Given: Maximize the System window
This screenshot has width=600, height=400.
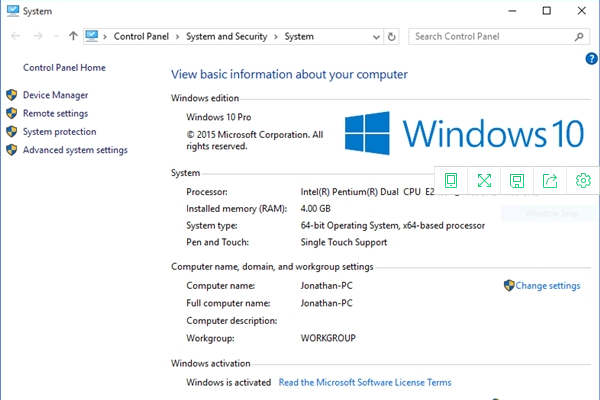Looking at the screenshot, I should pyautogui.click(x=547, y=11).
